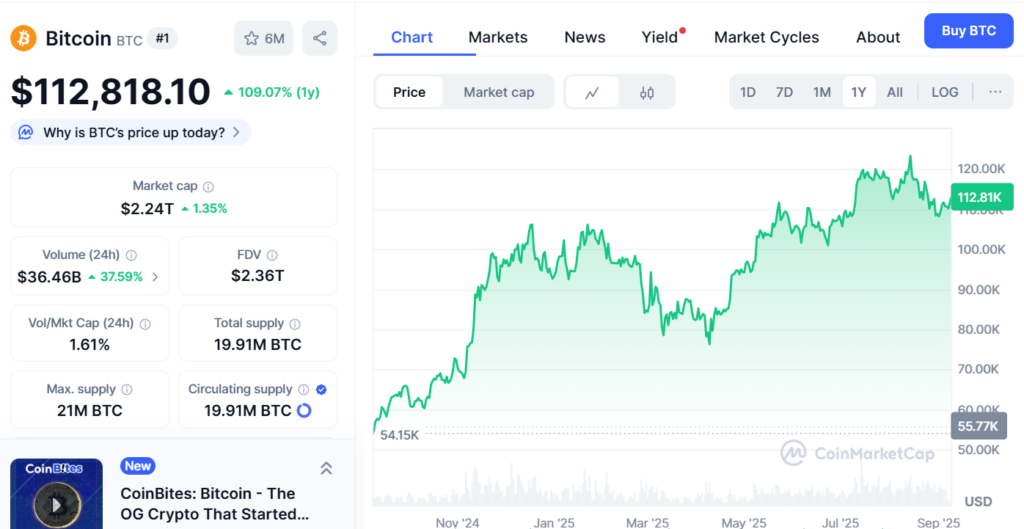
Task: Open the chart more options ellipsis
Action: (x=995, y=92)
